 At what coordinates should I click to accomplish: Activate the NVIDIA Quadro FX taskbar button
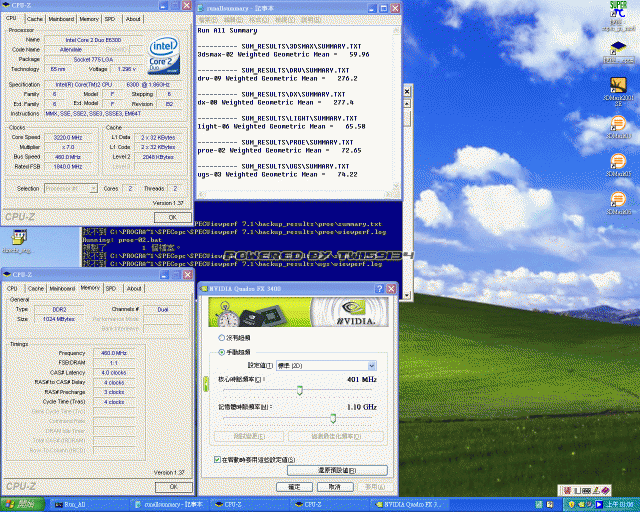(x=409, y=505)
